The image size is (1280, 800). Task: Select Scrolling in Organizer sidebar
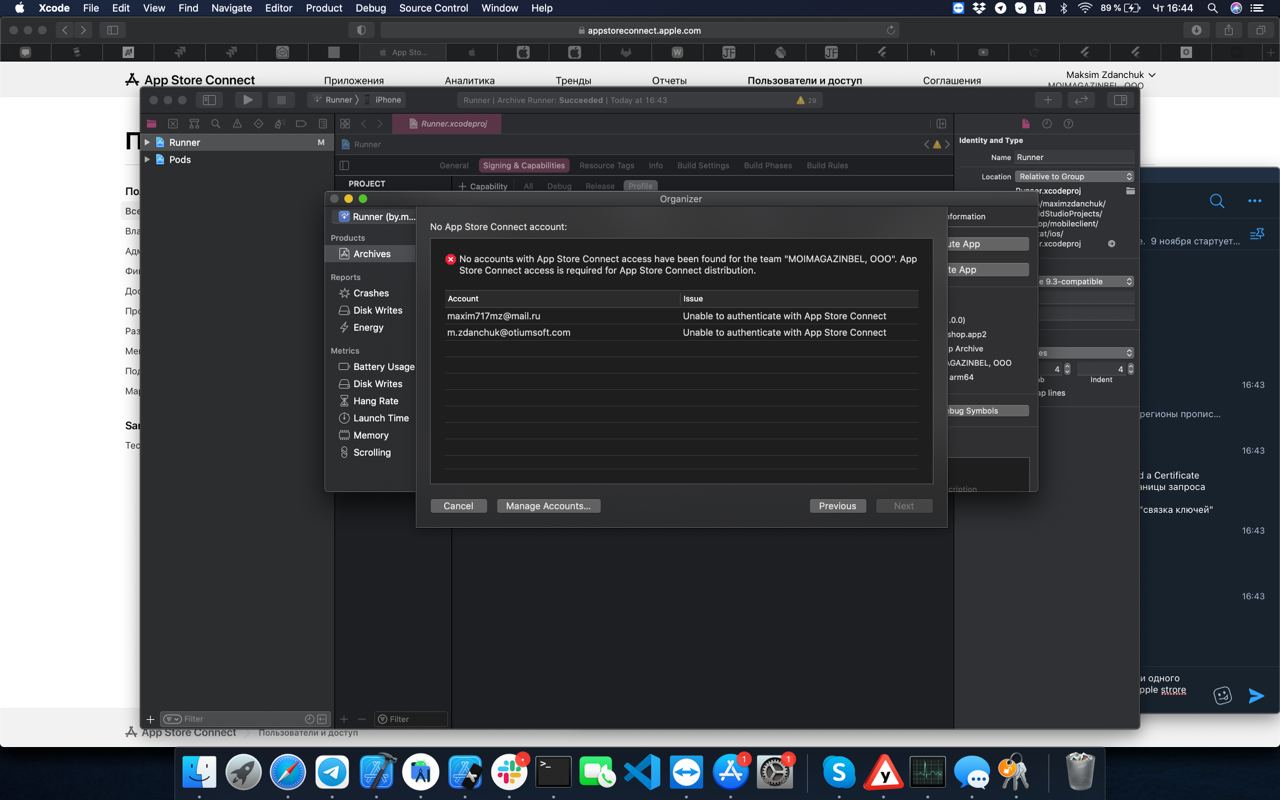371,452
